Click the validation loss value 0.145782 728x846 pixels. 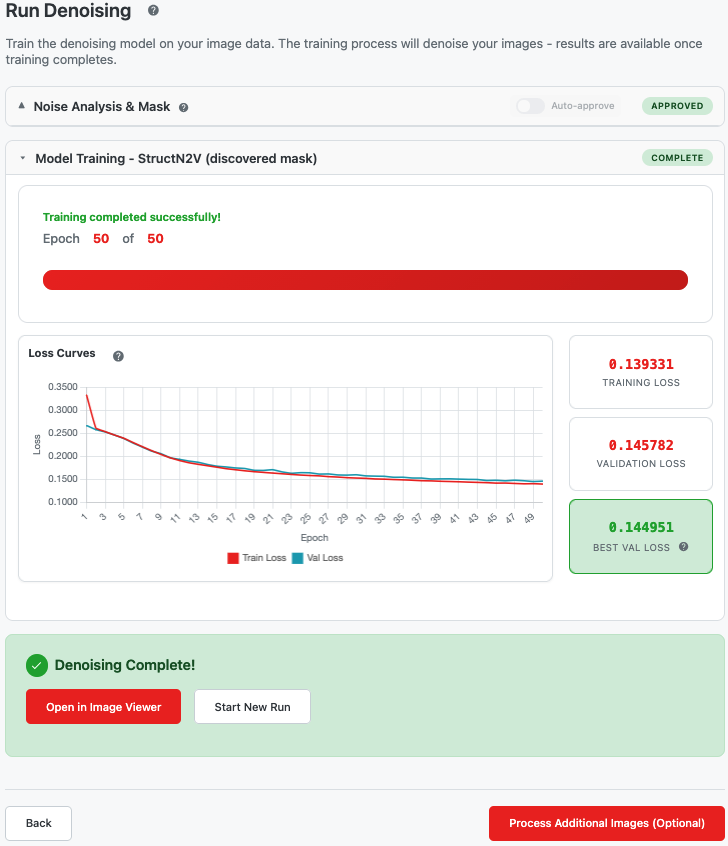(x=641, y=445)
